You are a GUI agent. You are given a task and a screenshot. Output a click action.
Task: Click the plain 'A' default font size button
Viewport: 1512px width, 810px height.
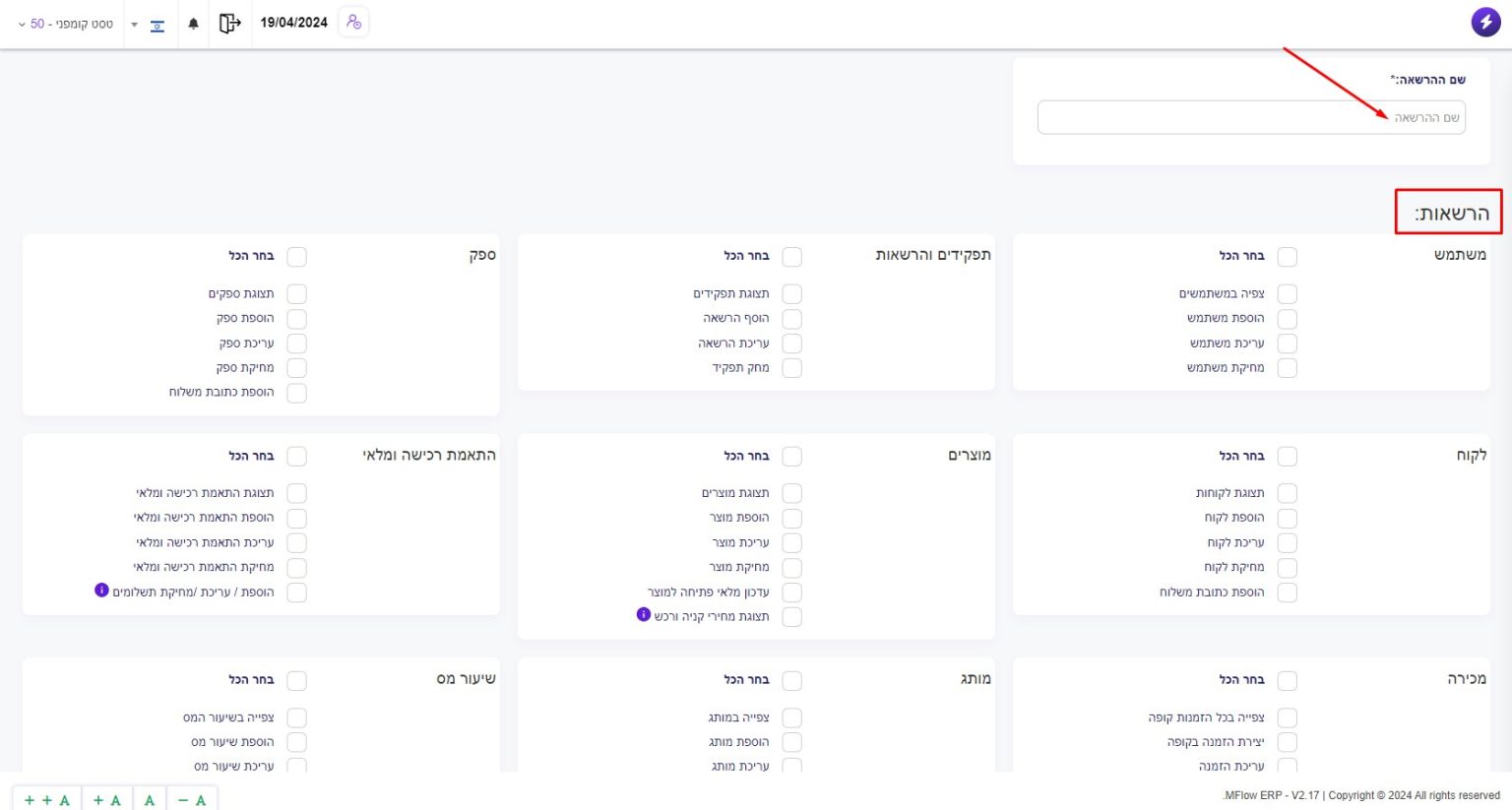coord(150,800)
